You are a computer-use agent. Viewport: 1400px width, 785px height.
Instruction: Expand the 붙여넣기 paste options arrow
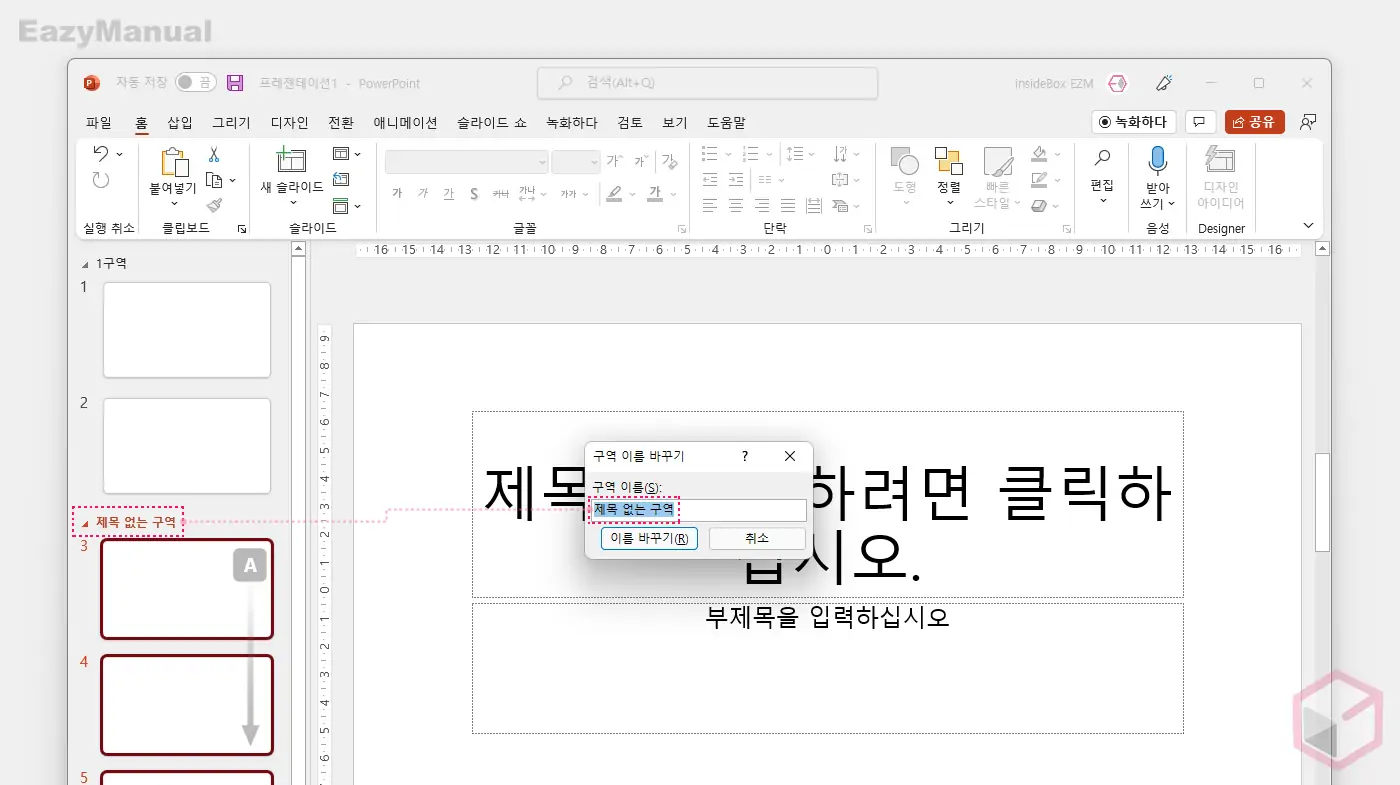point(173,204)
